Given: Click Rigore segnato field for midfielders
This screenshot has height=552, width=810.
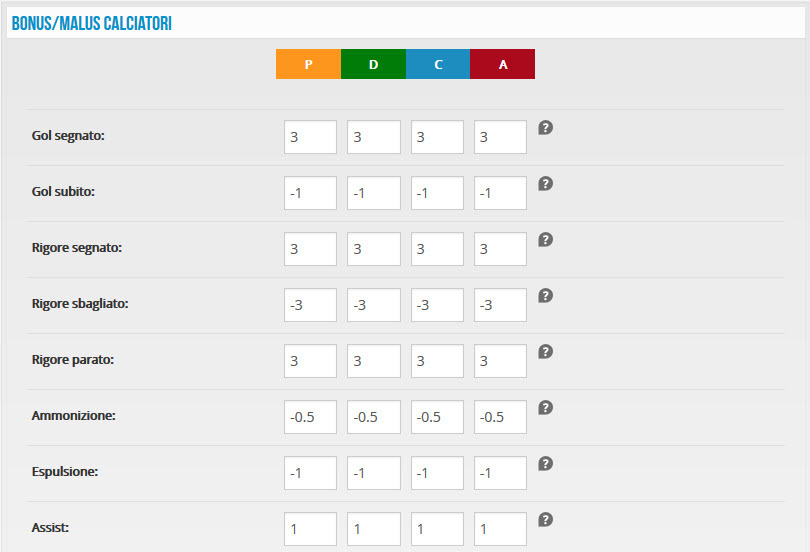Looking at the screenshot, I should [438, 249].
